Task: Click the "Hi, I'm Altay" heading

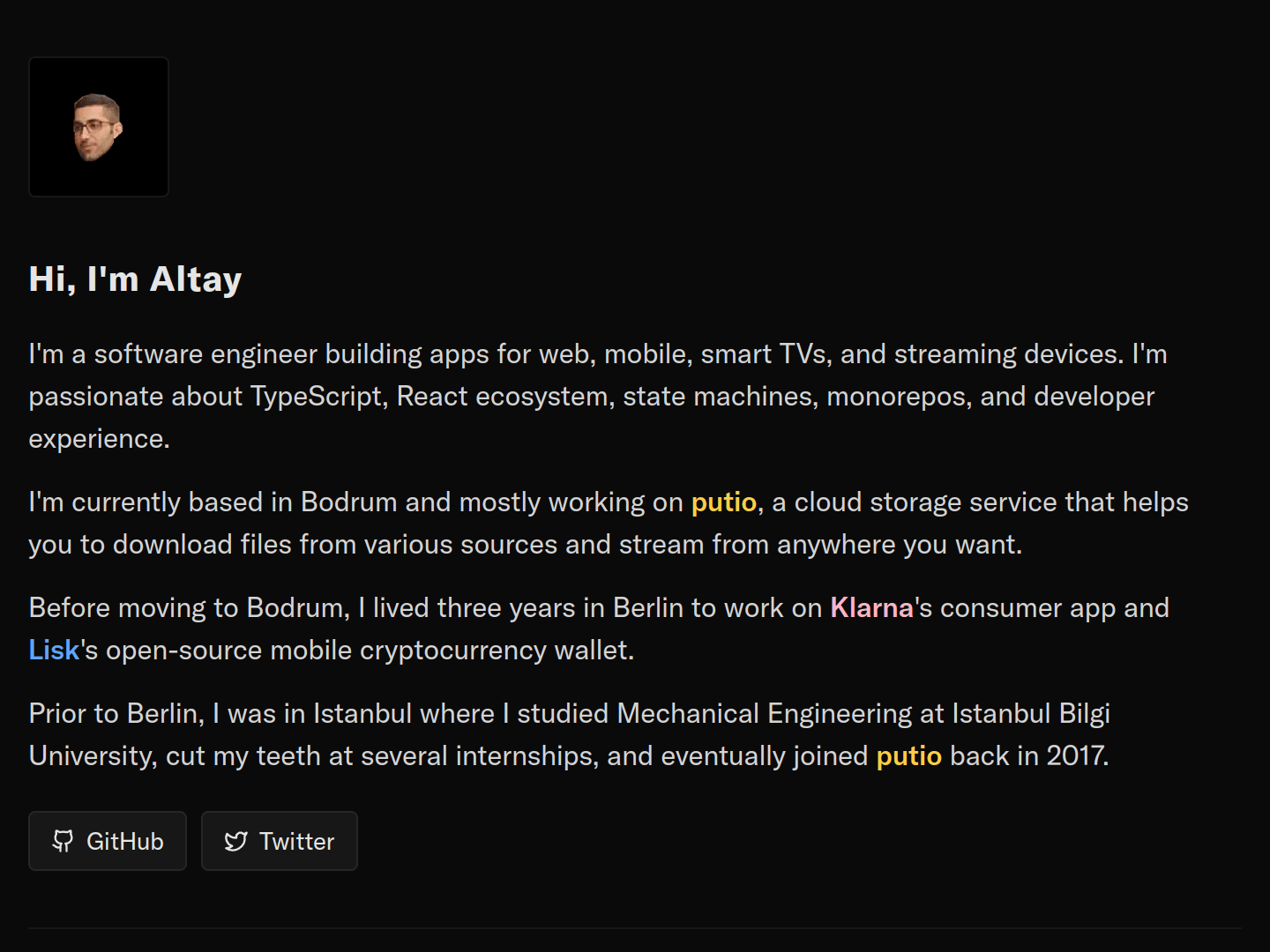Action: pyautogui.click(x=135, y=279)
